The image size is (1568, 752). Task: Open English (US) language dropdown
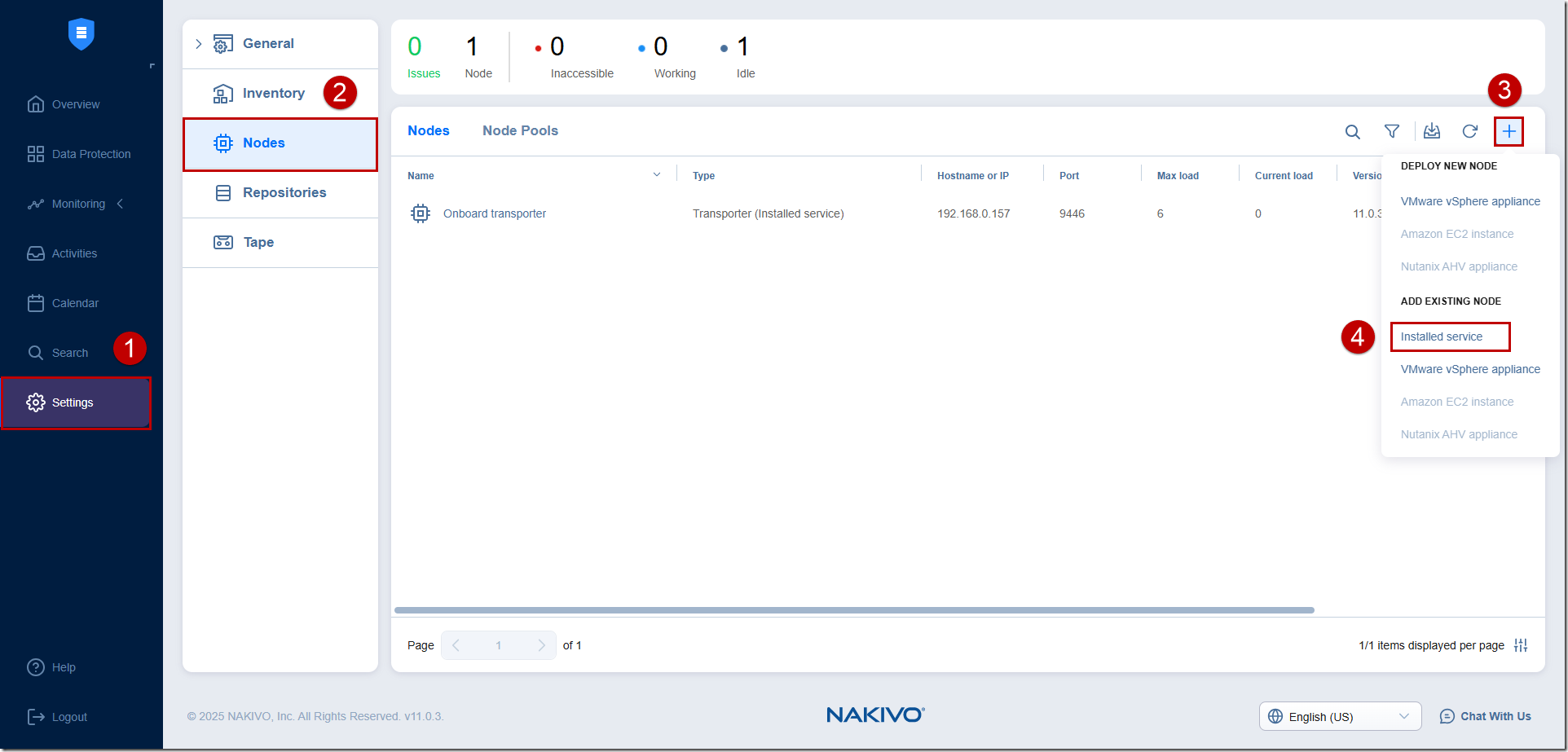pyautogui.click(x=1341, y=717)
